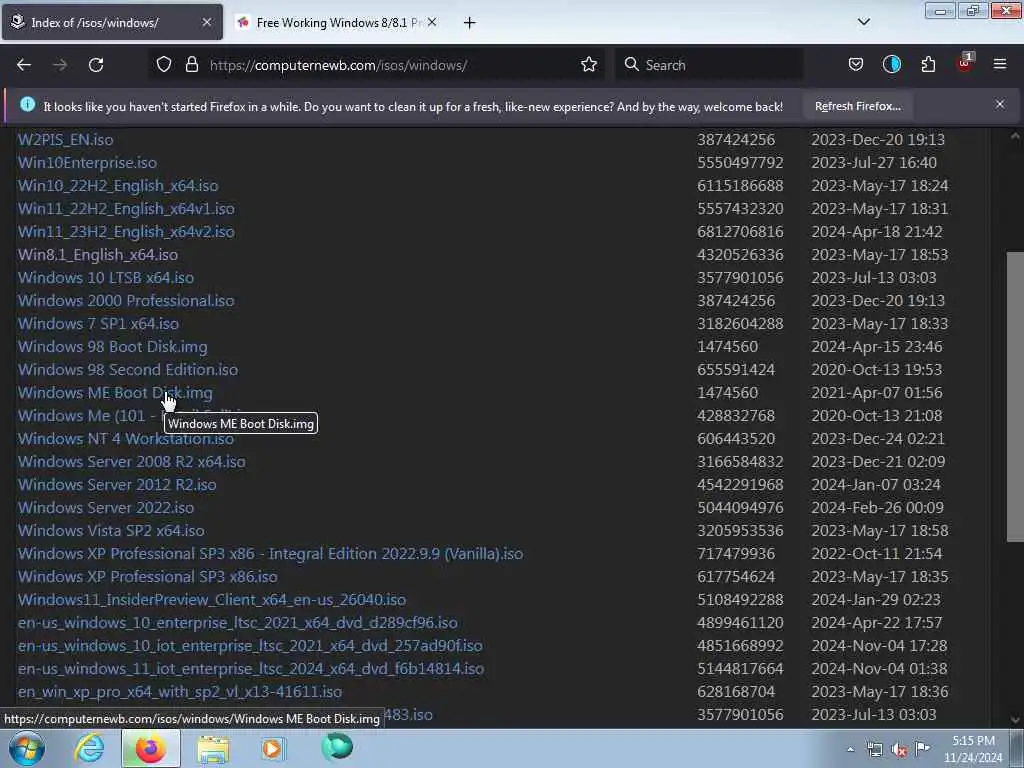Close the Free Working Windows 8/8.1 tab

click(432, 22)
